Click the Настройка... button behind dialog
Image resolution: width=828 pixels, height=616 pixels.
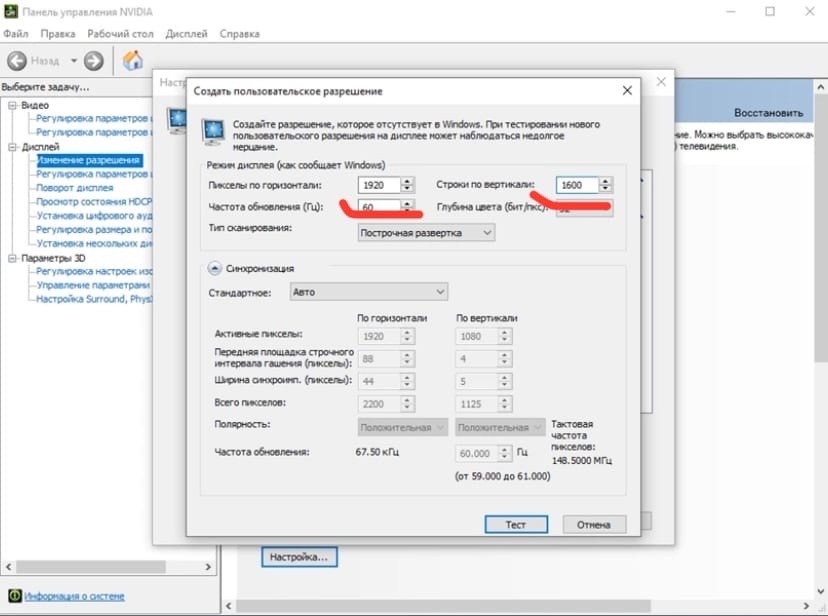click(x=299, y=557)
